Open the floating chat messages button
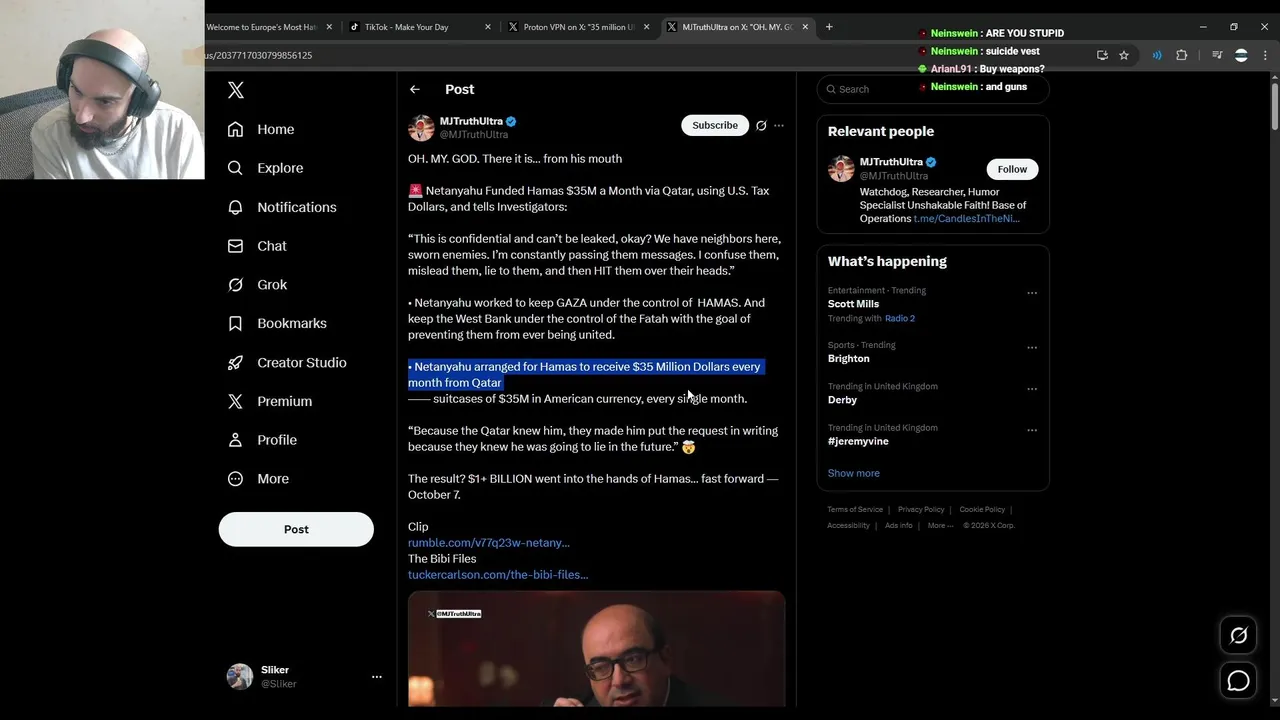The height and width of the screenshot is (720, 1280). pos(1238,681)
